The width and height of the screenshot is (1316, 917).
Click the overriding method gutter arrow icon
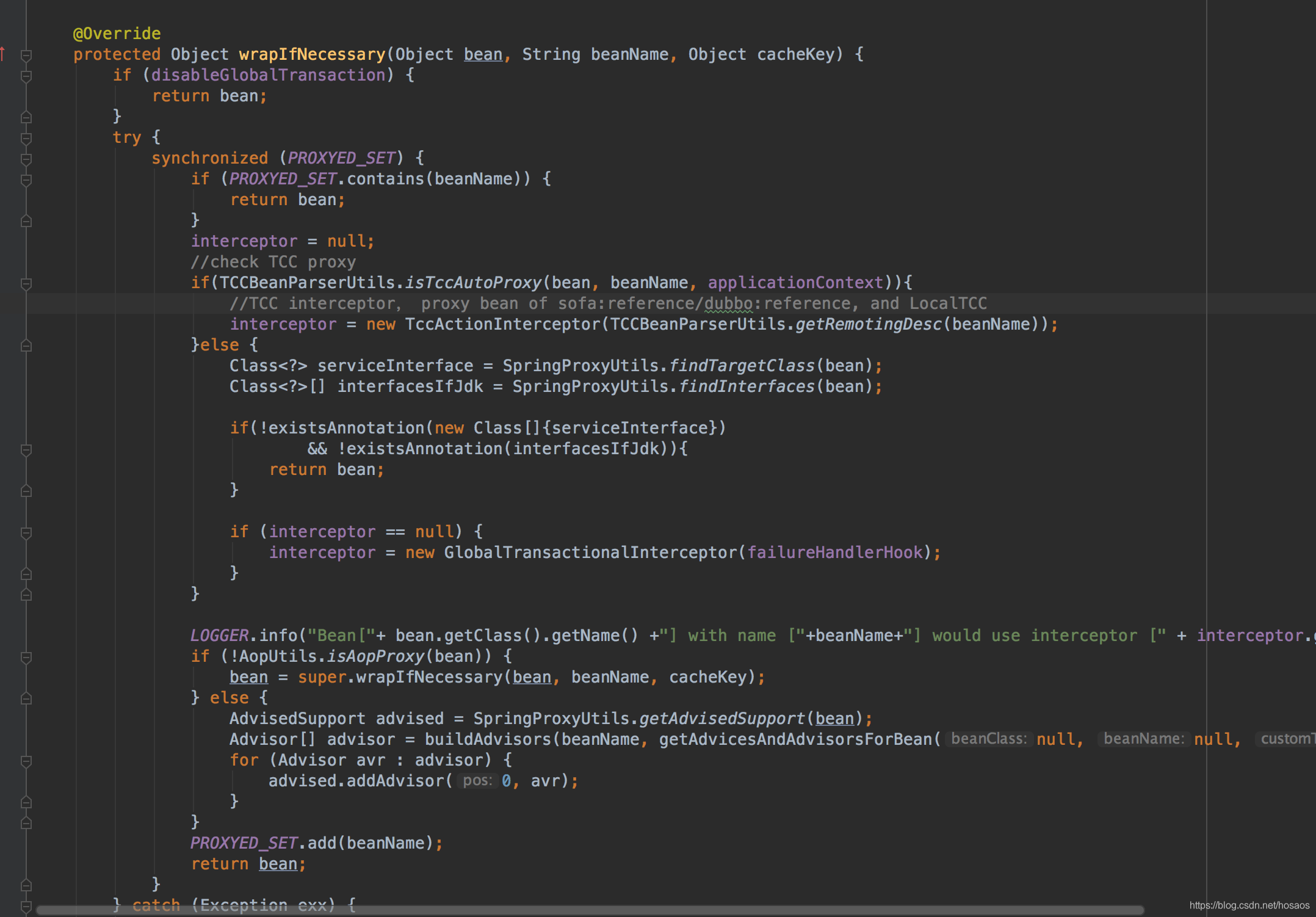[3, 54]
